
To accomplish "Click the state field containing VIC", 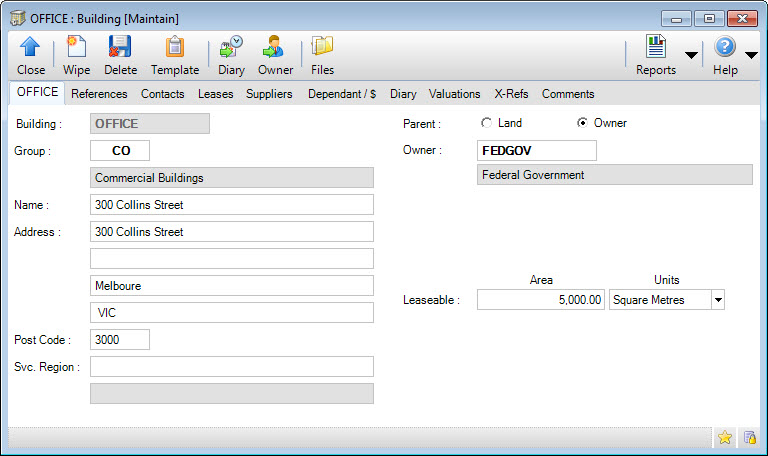I will point(232,312).
